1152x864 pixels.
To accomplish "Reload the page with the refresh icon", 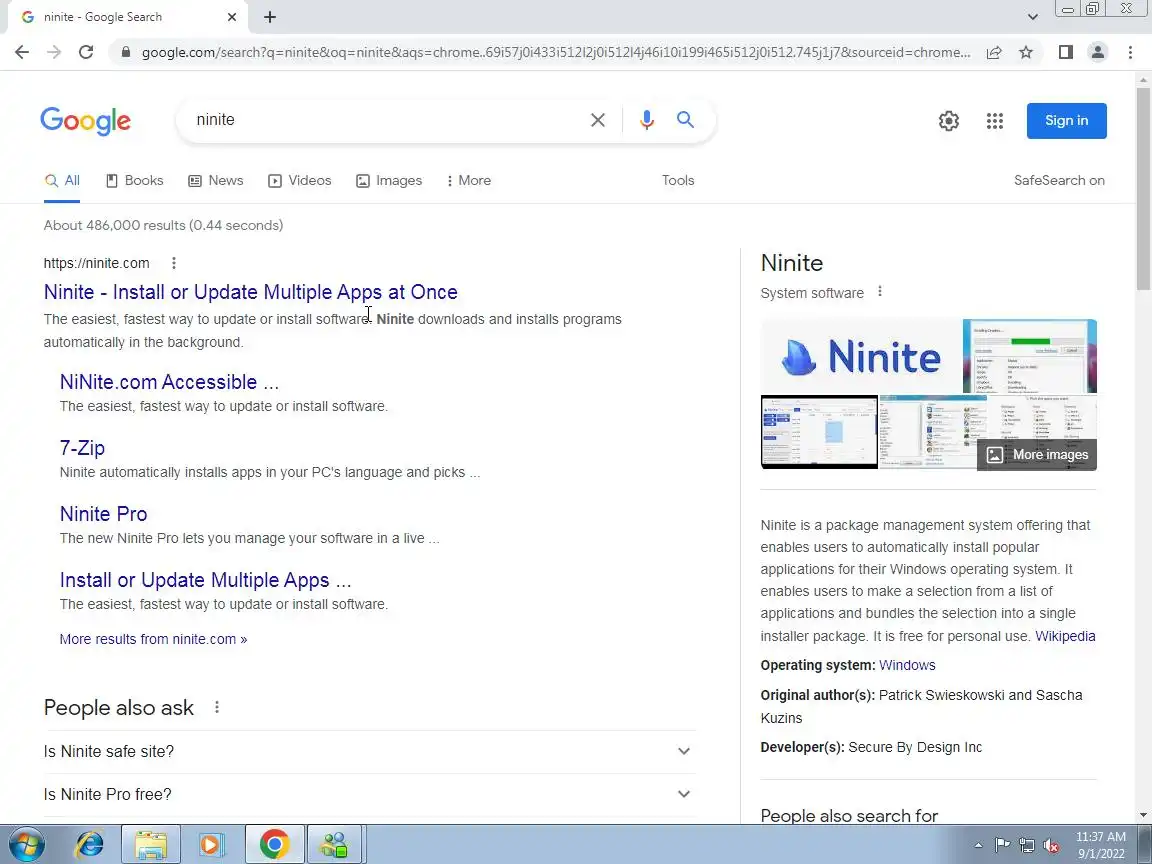I will [x=86, y=52].
